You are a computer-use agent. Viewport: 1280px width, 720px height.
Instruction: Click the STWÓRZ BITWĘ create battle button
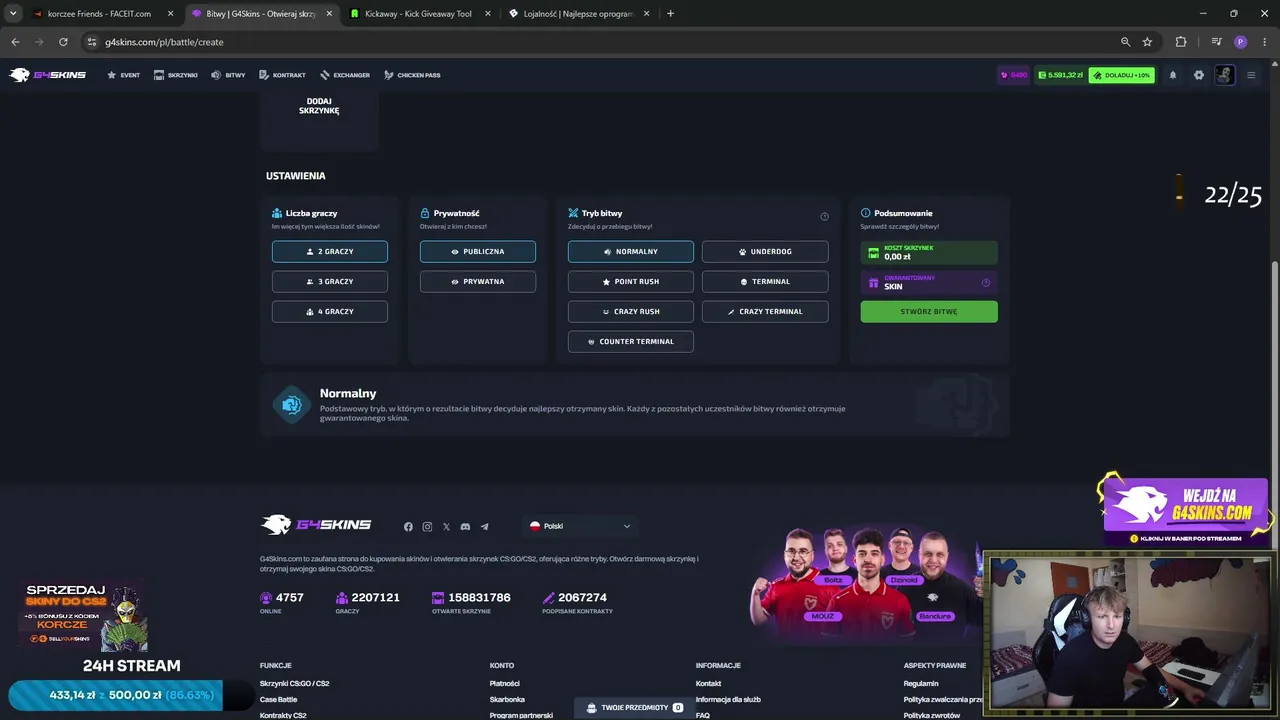pyautogui.click(x=929, y=312)
